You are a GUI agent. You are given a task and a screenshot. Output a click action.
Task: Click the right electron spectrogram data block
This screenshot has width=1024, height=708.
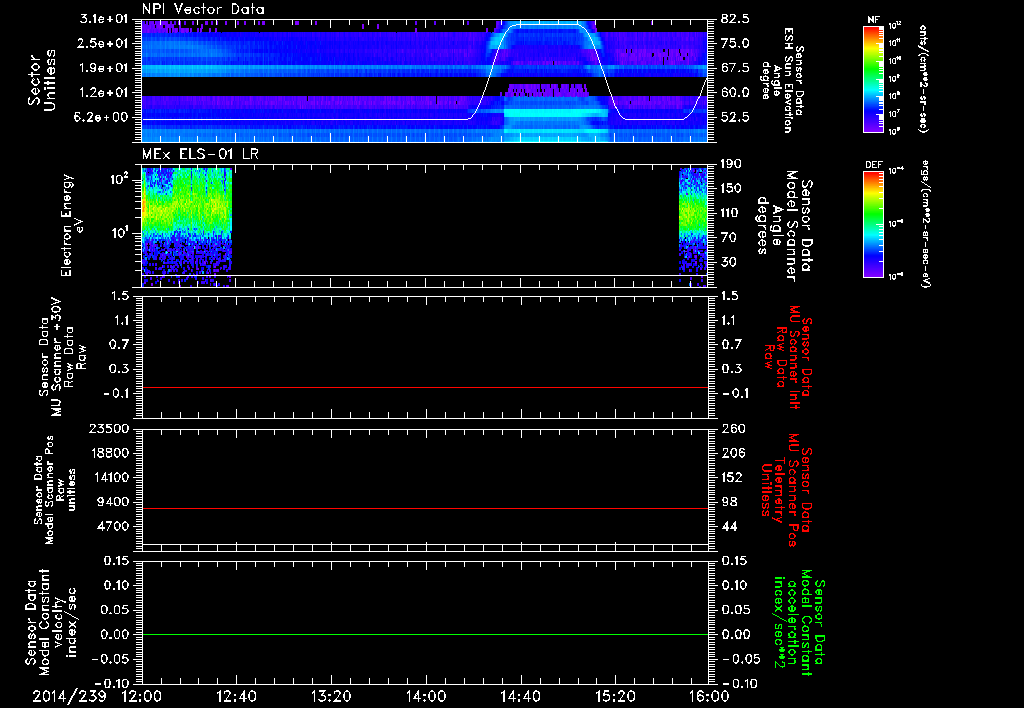click(x=692, y=220)
